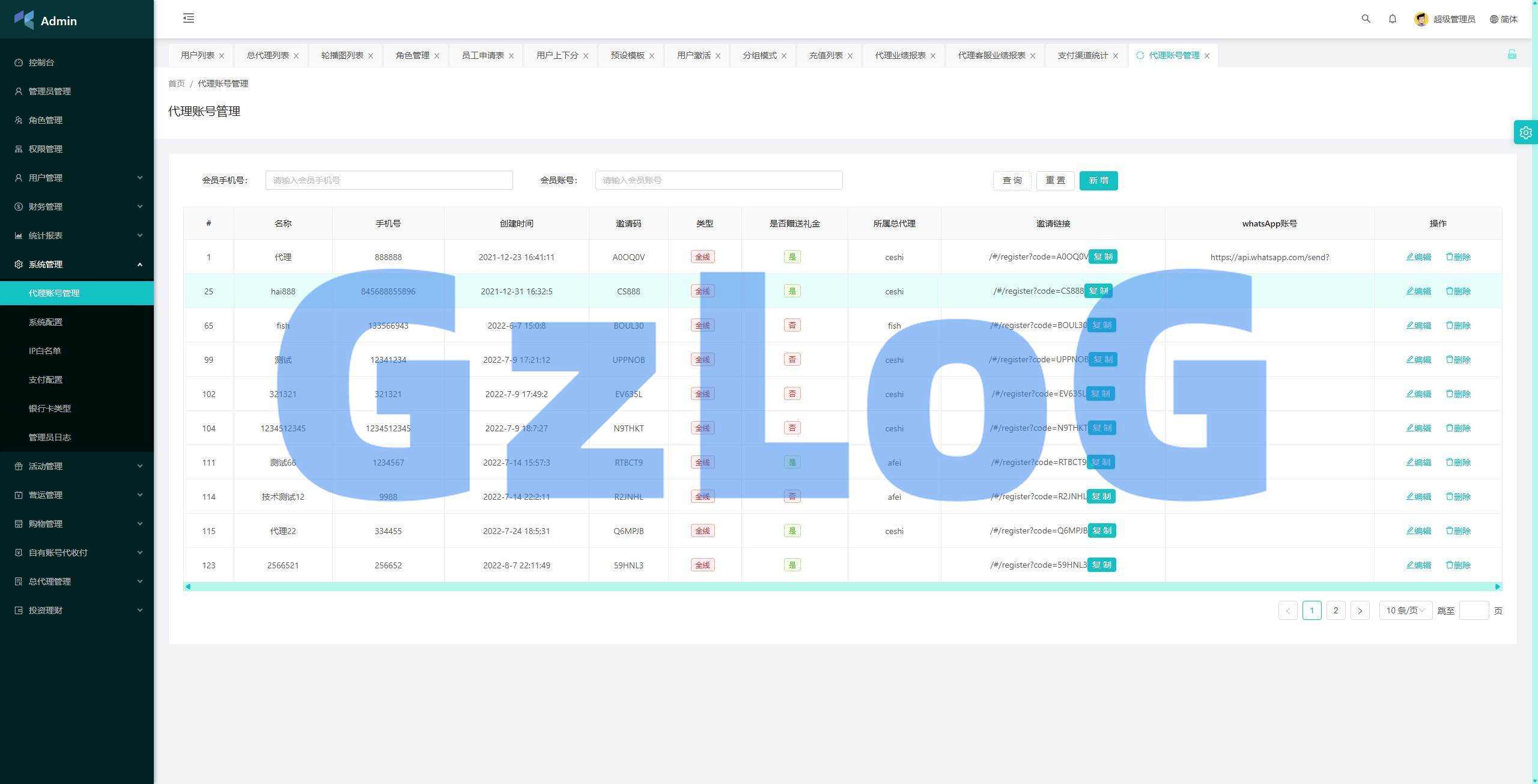Close the 用户列表 tab
1538x784 pixels.
(x=222, y=56)
